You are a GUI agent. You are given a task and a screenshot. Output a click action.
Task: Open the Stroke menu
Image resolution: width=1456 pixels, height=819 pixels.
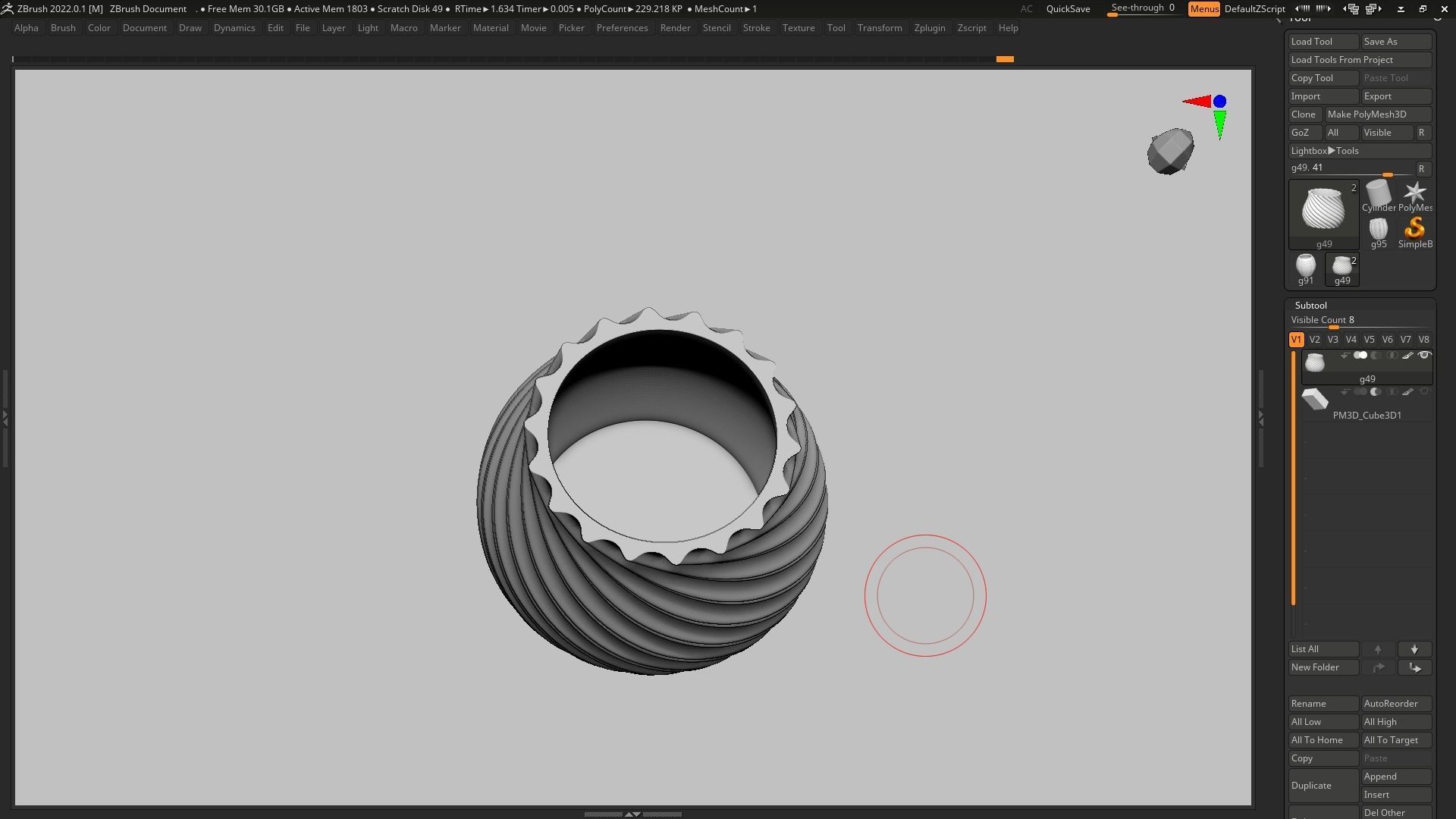755,28
